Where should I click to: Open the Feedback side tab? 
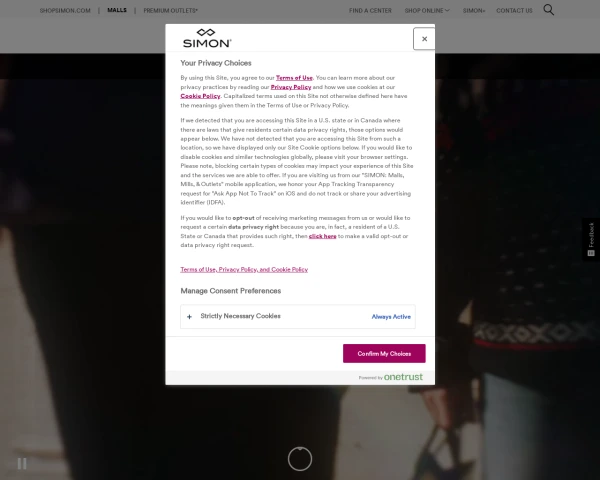591,239
